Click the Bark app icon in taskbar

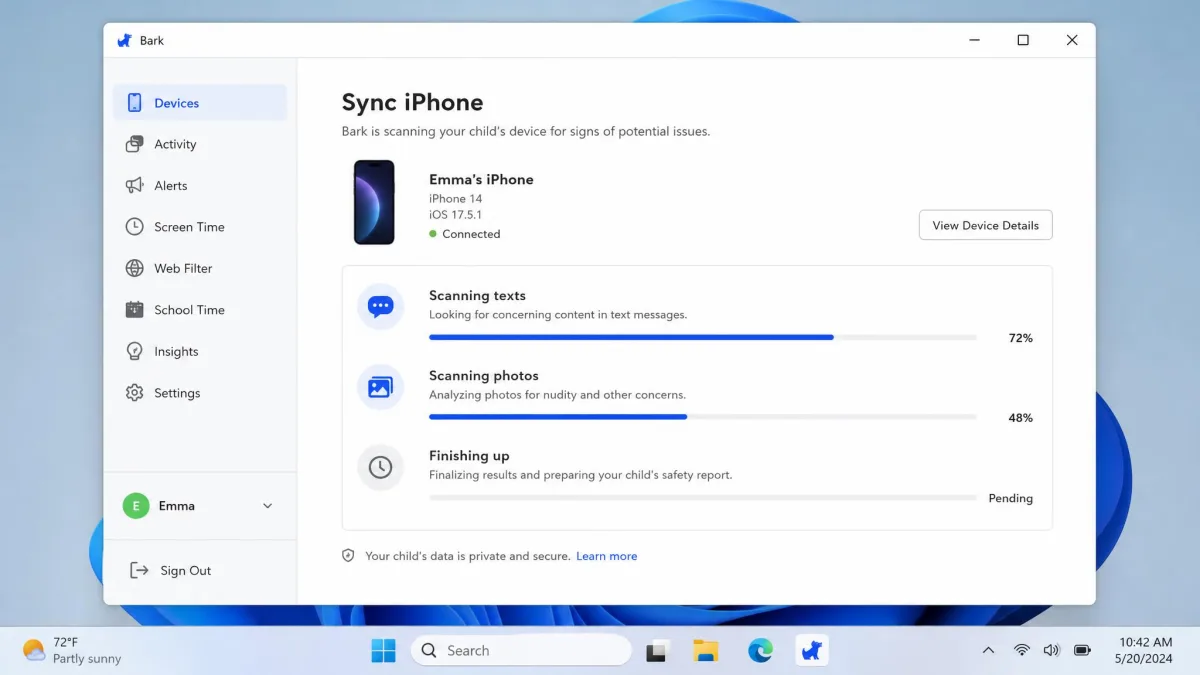tap(812, 651)
